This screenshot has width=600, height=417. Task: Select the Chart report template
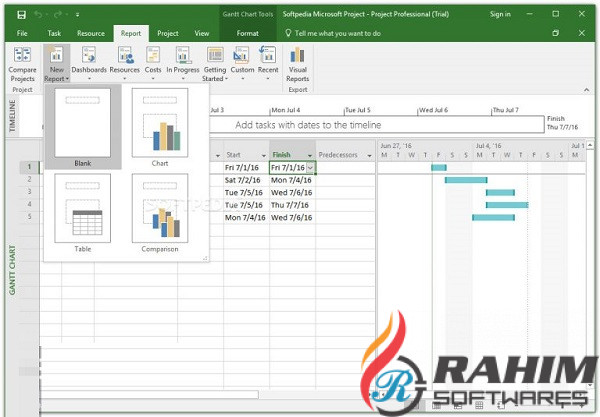tap(160, 127)
